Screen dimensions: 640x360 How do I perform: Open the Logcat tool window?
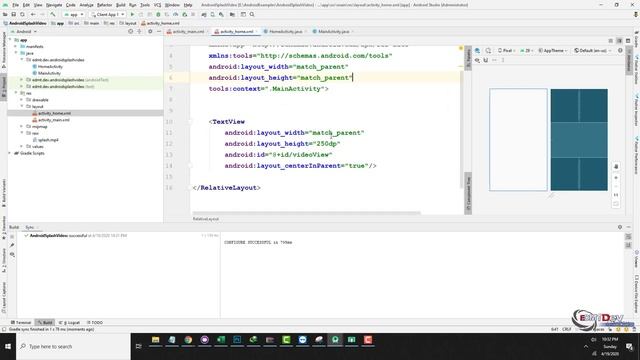point(70,322)
